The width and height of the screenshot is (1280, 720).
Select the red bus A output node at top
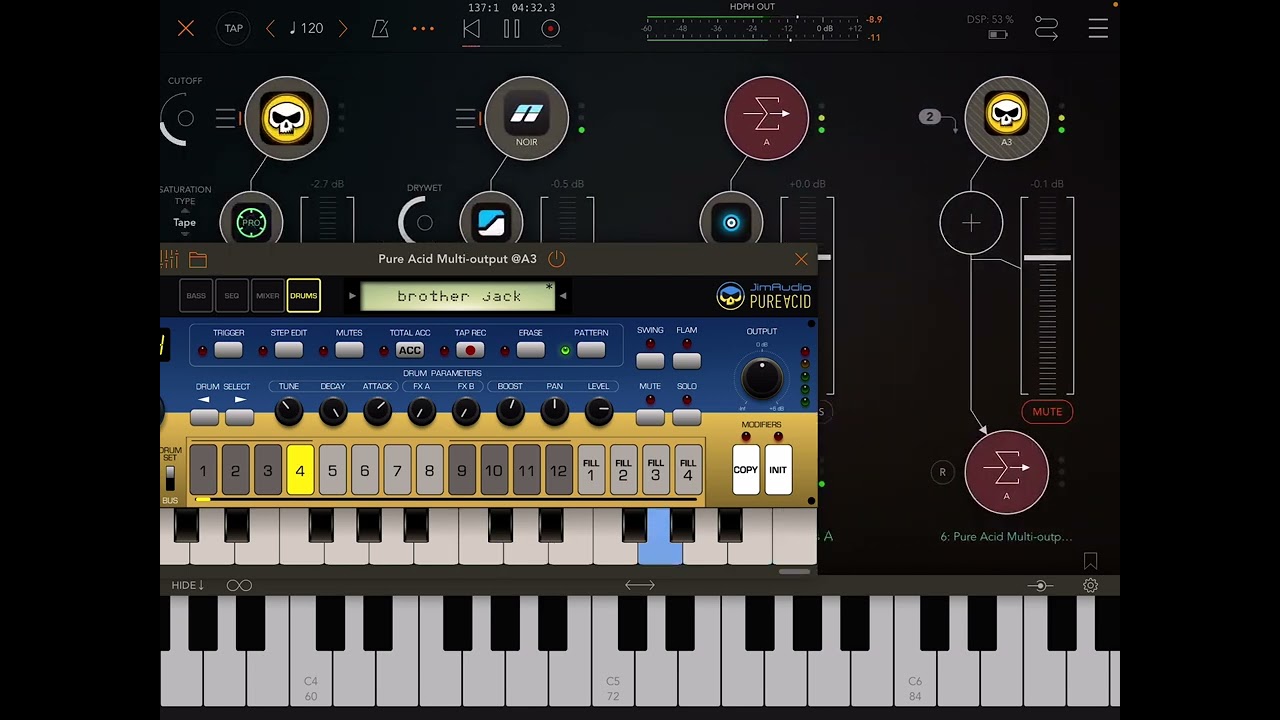[766, 118]
